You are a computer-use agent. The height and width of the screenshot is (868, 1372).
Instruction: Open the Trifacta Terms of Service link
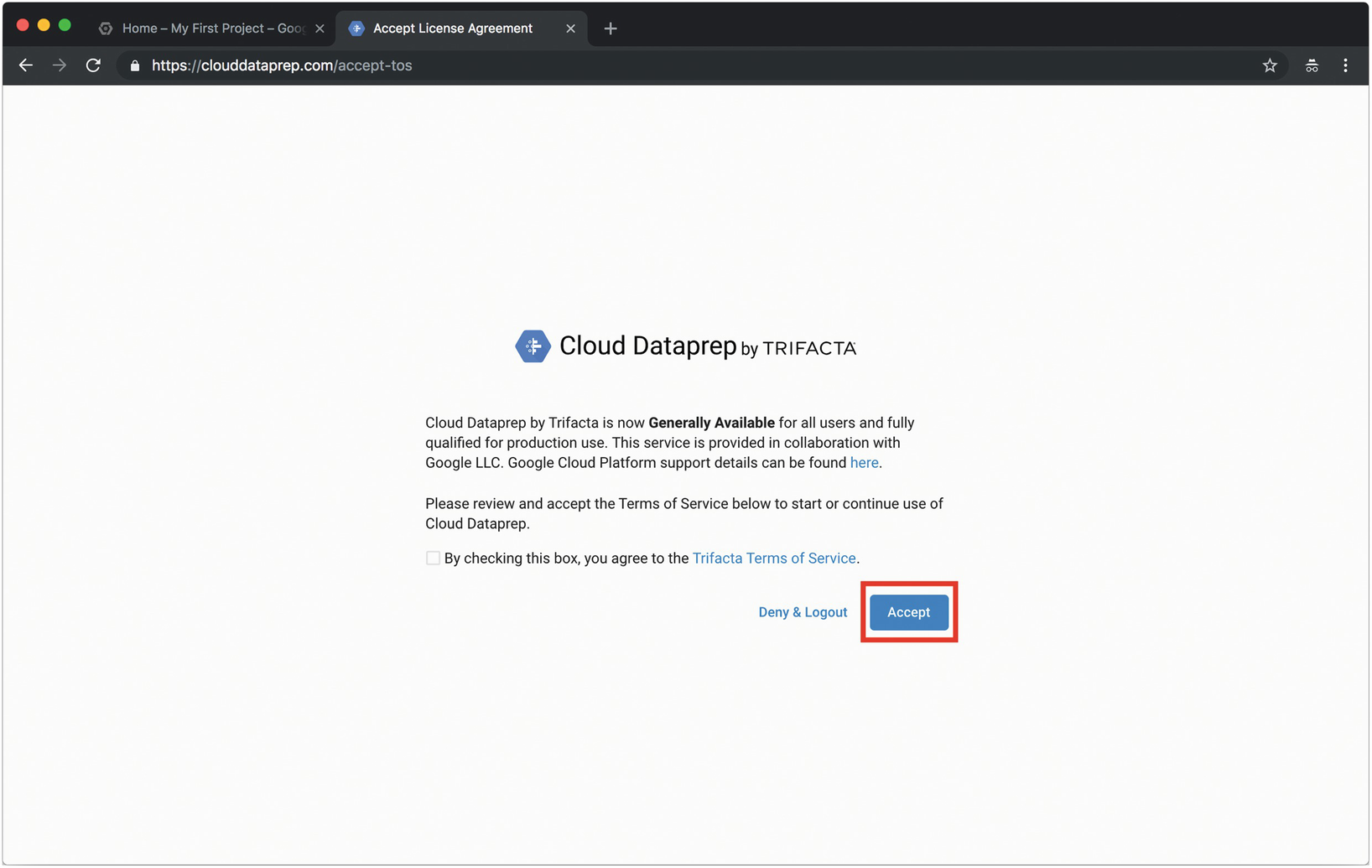pyautogui.click(x=774, y=559)
